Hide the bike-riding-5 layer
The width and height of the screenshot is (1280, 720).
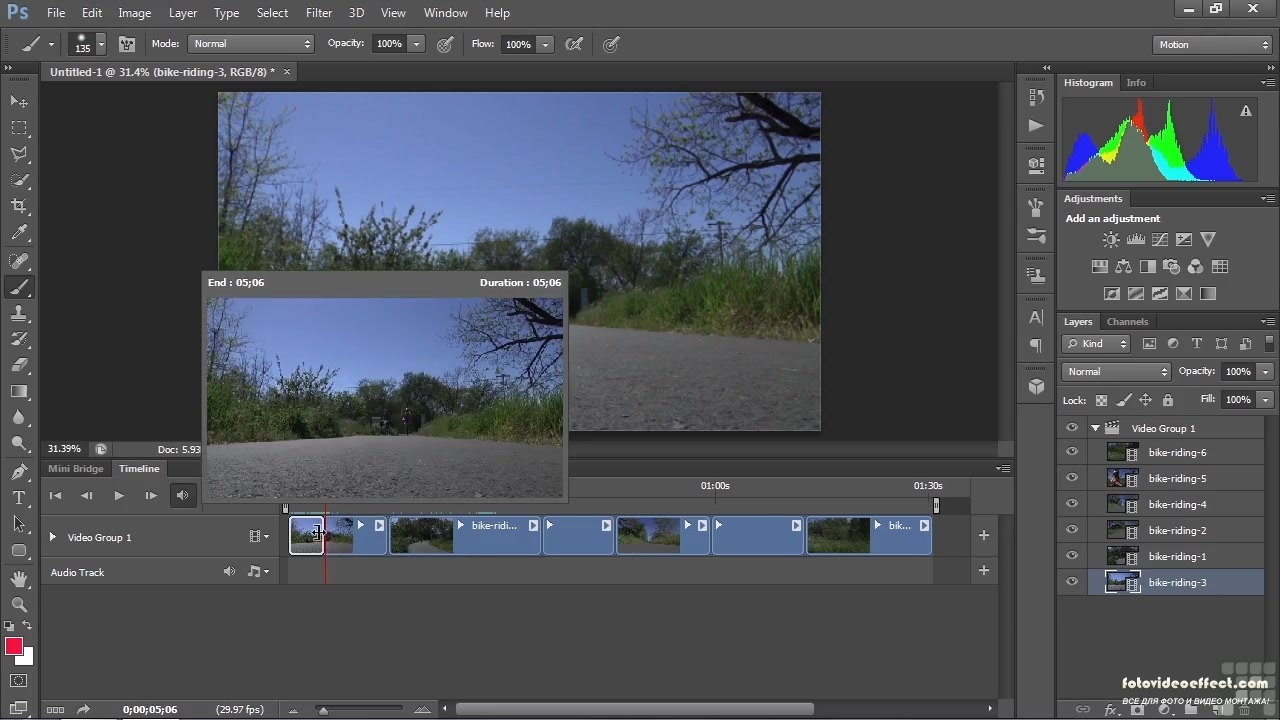coord(1072,478)
